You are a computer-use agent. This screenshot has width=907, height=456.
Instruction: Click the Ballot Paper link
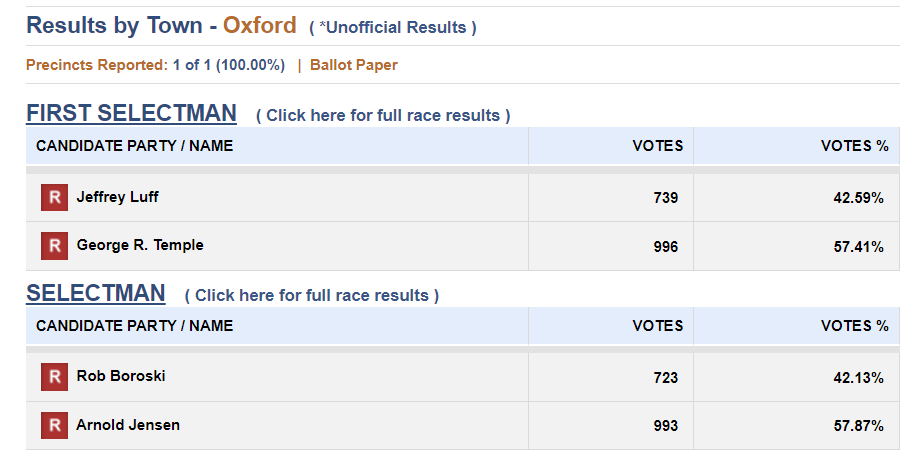pyautogui.click(x=353, y=65)
